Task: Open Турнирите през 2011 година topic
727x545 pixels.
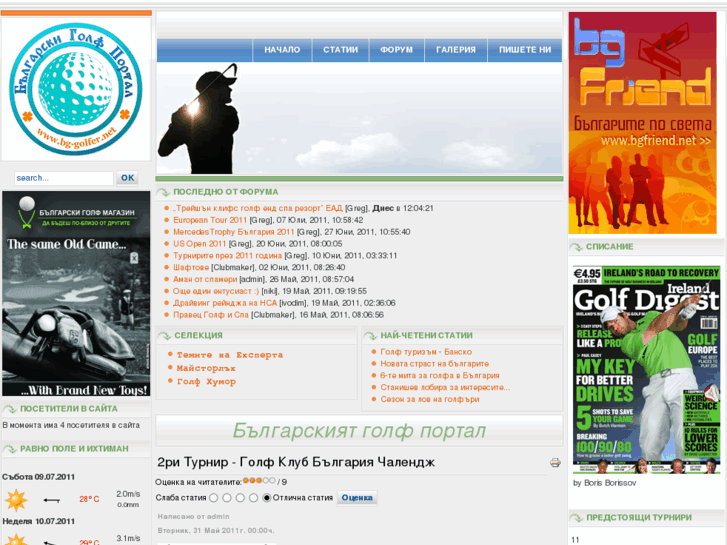Action: point(227,256)
